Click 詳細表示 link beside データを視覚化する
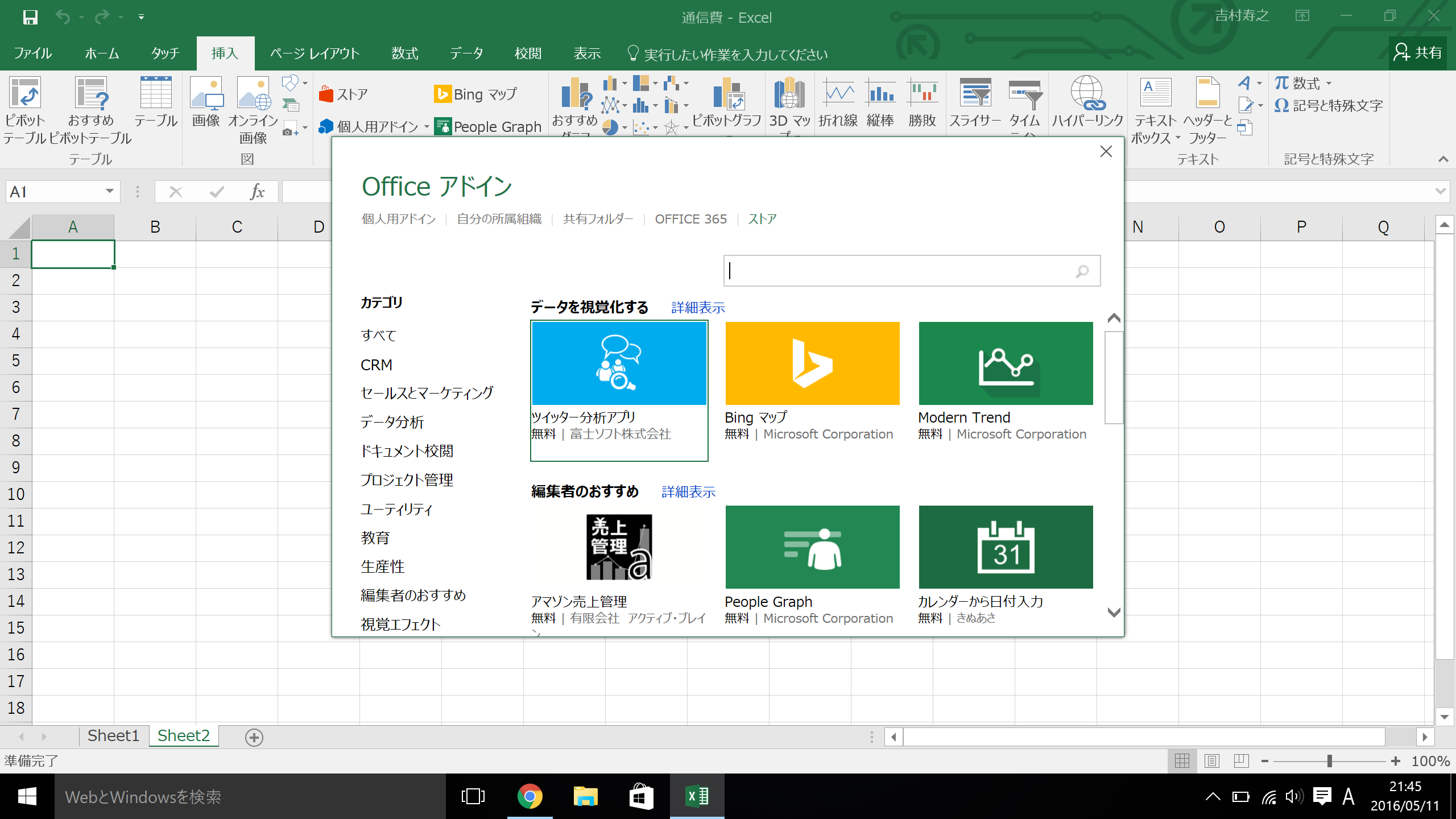This screenshot has width=1456, height=819. click(x=698, y=308)
